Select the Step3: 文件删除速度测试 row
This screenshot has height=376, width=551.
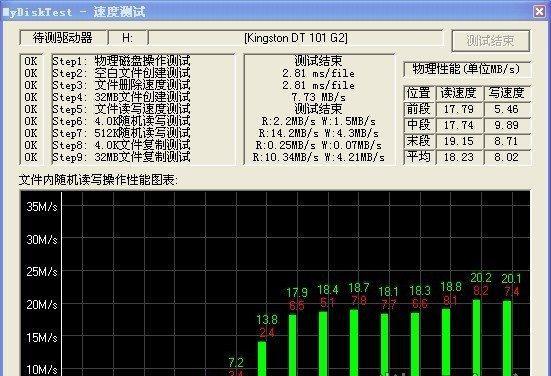tap(121, 85)
